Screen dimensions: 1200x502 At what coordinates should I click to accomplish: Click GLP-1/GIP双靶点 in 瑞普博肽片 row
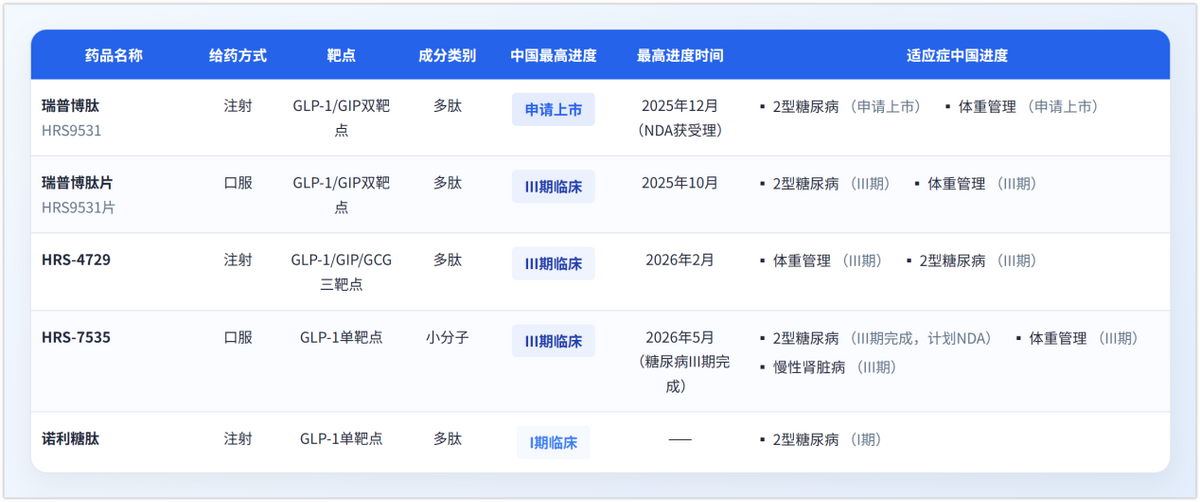click(341, 195)
